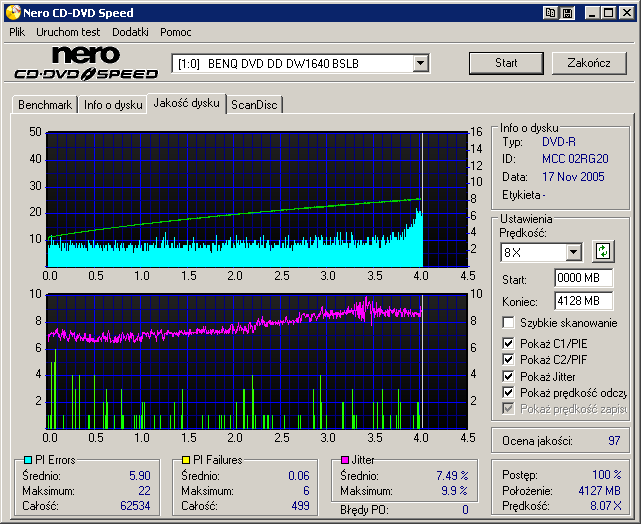Click PI Errors Maksimum value 22

click(144, 490)
